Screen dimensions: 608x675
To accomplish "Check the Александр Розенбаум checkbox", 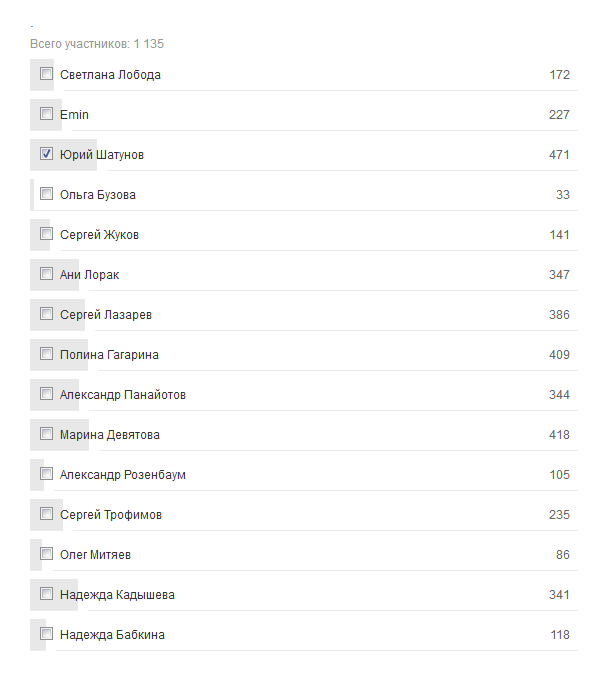I will (x=46, y=474).
